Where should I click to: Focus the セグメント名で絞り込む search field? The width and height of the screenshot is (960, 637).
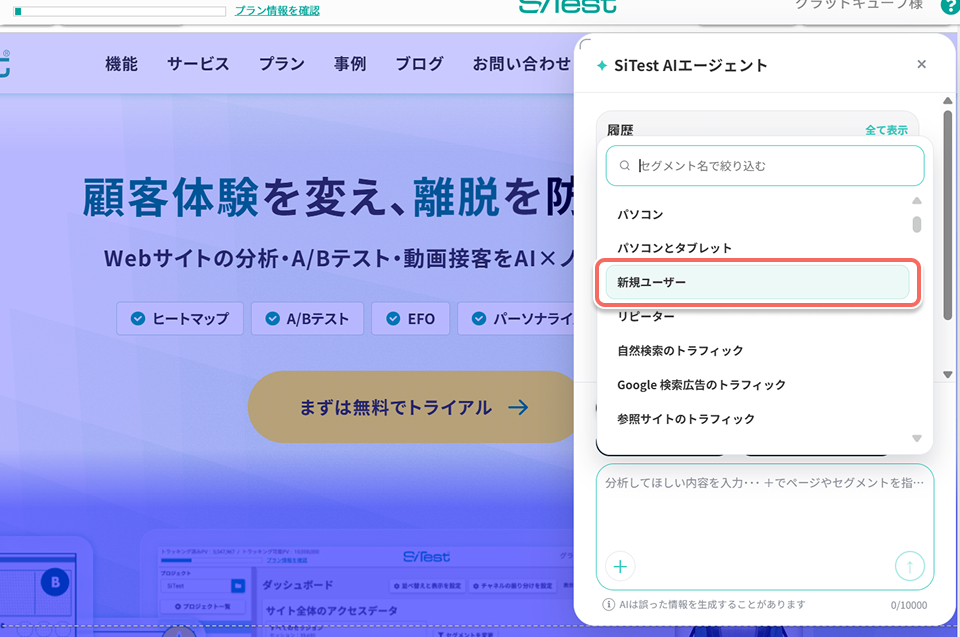pyautogui.click(x=765, y=165)
